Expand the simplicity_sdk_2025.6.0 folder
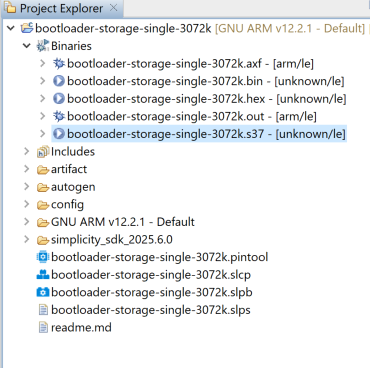Image resolution: width=370 pixels, height=368 pixels. (27, 239)
